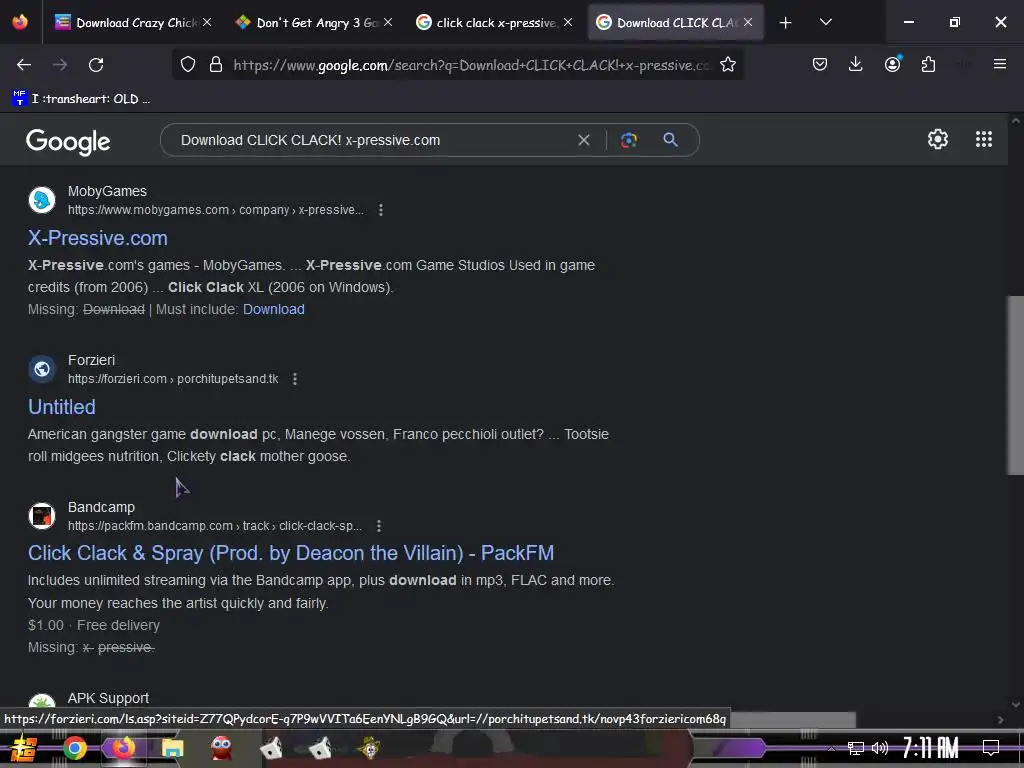Open the X-Pressive.com result link
The height and width of the screenshot is (768, 1024).
pos(98,238)
